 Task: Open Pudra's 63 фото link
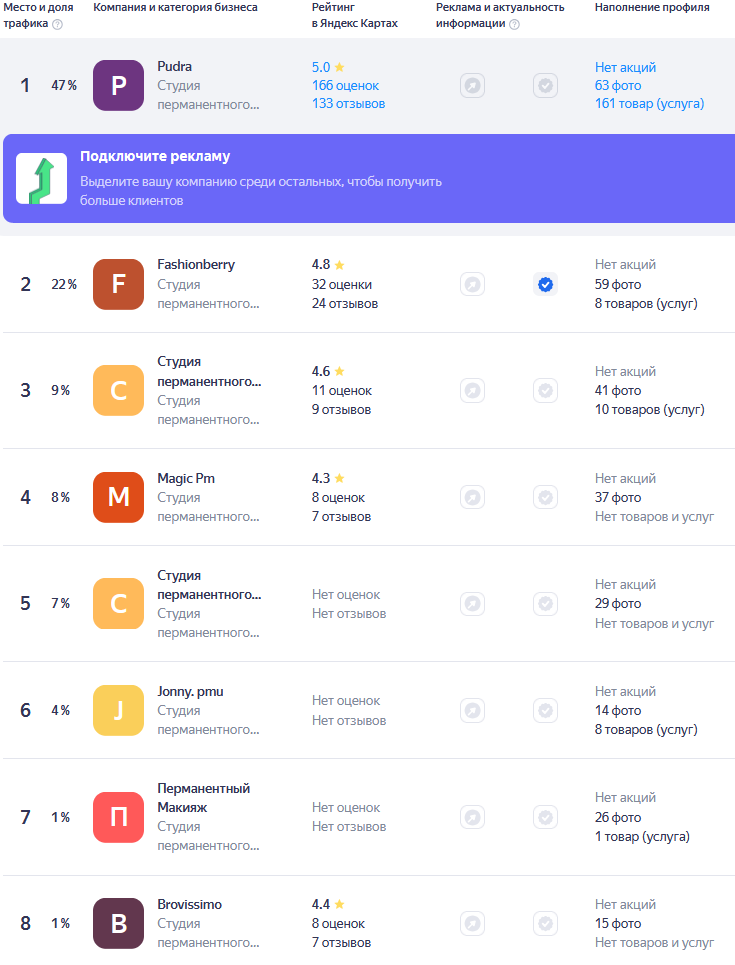coord(618,86)
